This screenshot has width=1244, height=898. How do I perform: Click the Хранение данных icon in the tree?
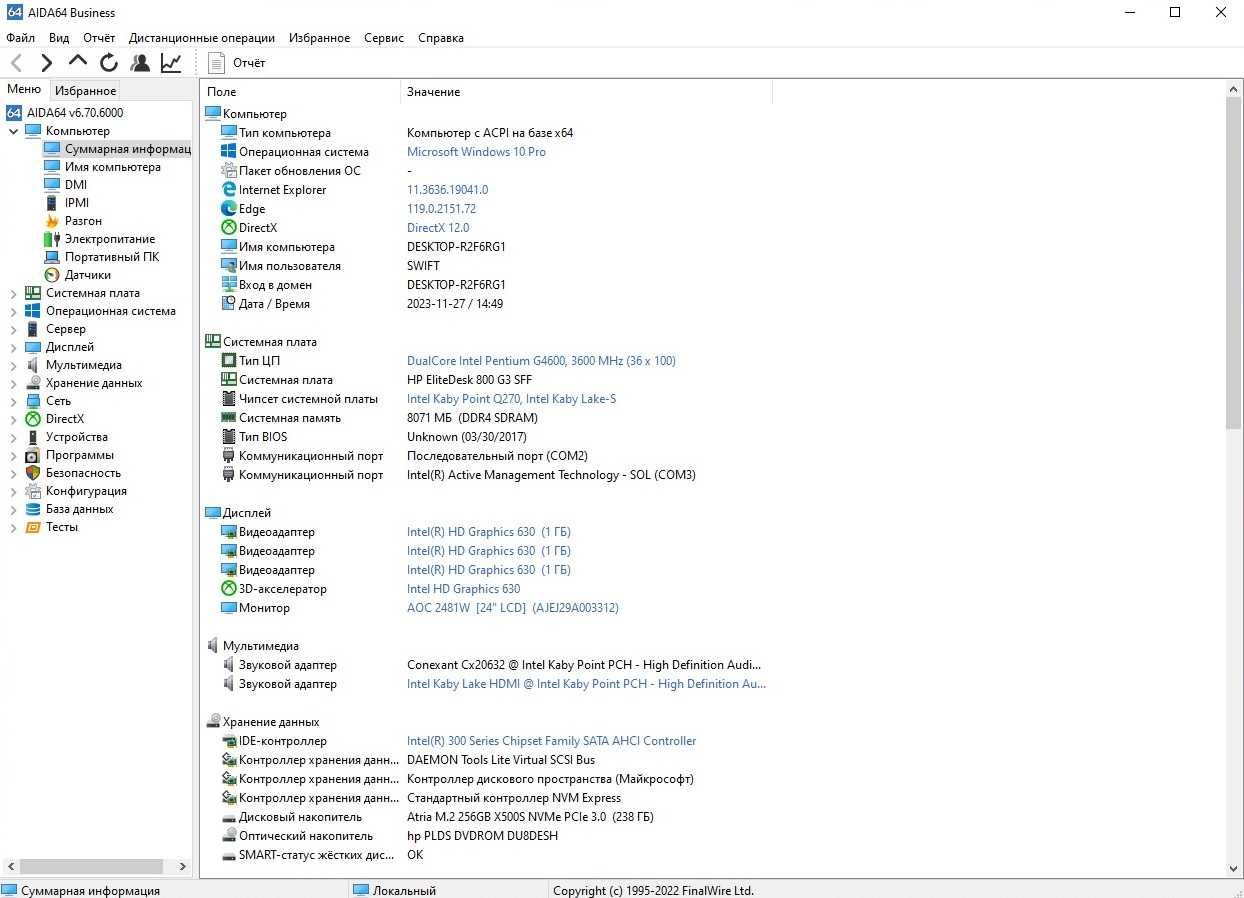pos(33,383)
